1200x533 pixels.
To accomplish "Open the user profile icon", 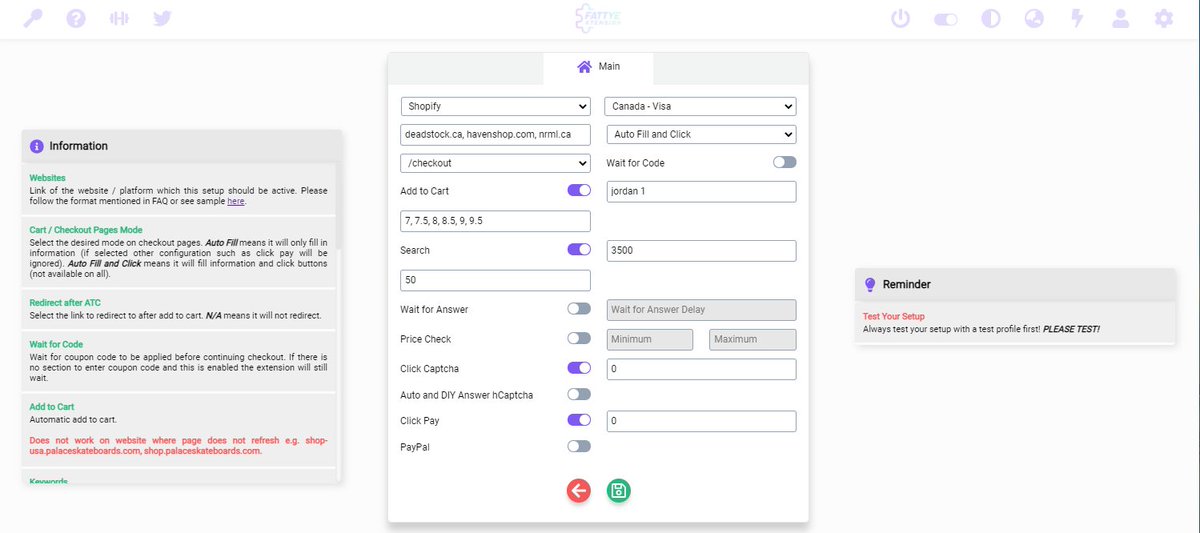I will pyautogui.click(x=1120, y=19).
